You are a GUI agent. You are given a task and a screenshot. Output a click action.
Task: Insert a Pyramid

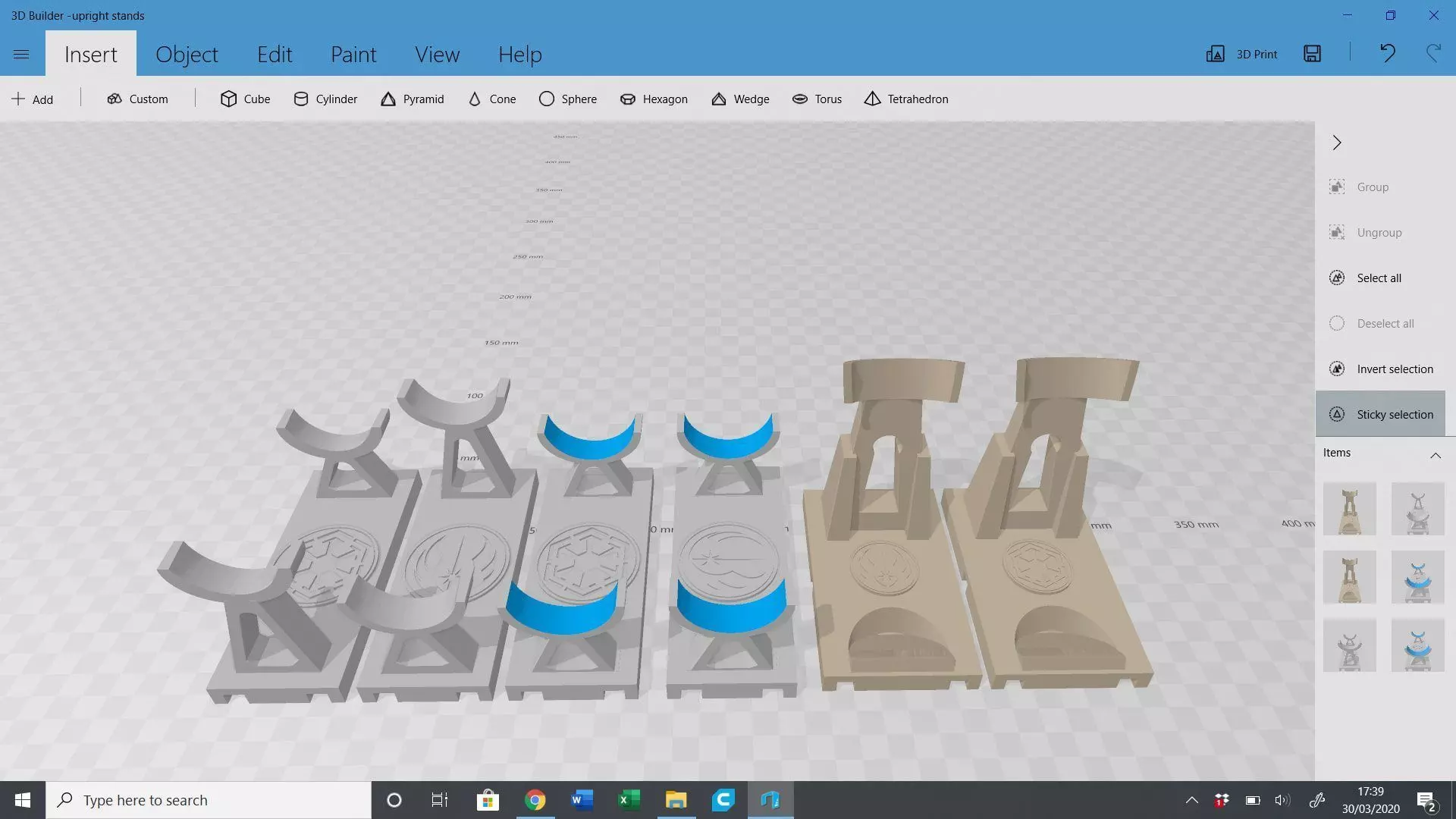tap(412, 99)
